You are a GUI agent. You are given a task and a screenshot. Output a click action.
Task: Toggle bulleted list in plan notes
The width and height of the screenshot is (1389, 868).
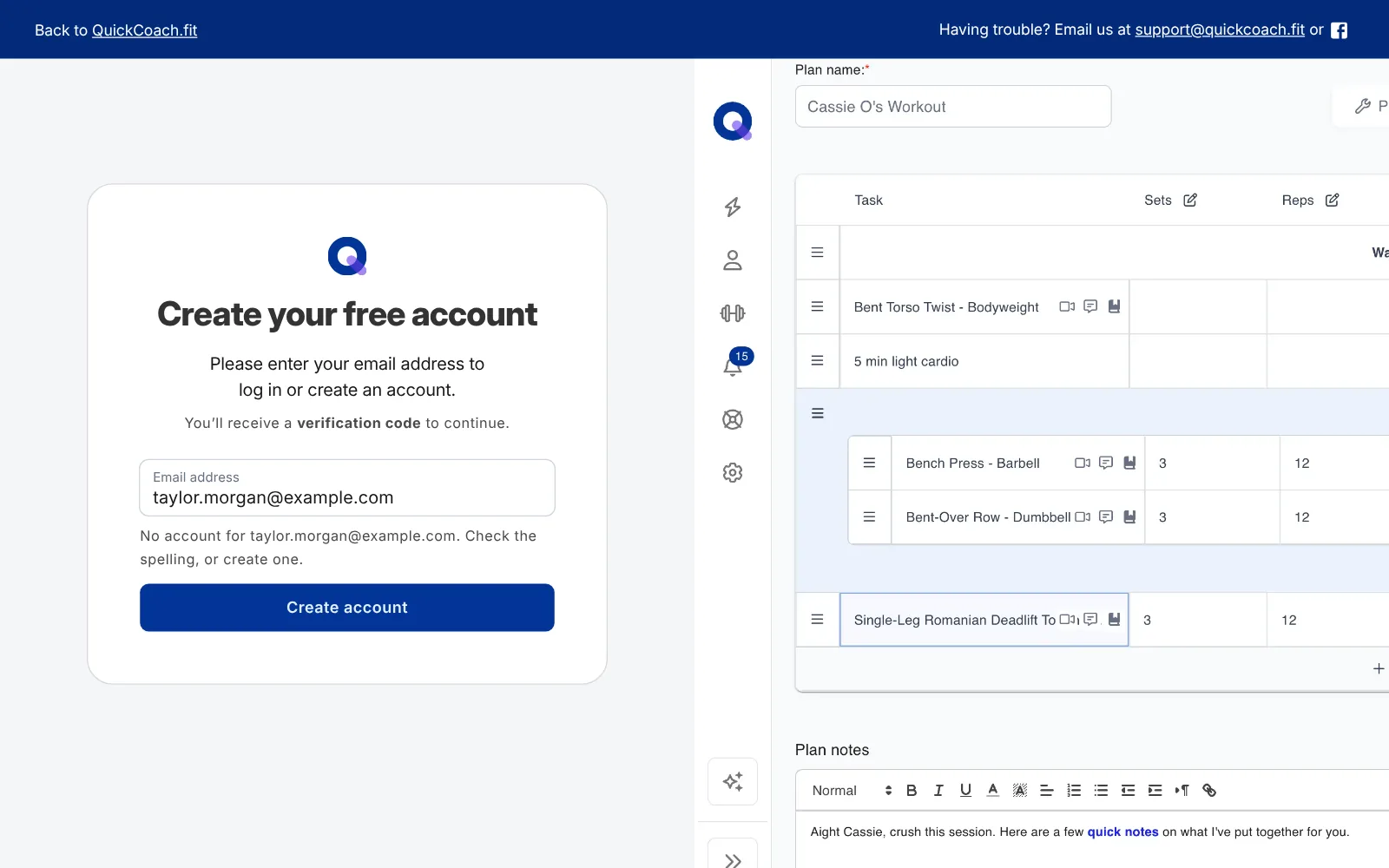[x=1101, y=790]
